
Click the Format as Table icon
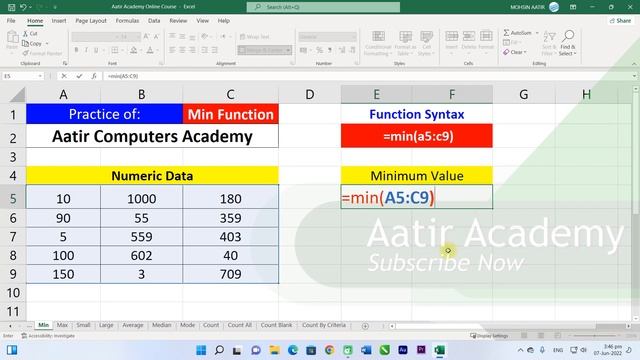(x=405, y=37)
